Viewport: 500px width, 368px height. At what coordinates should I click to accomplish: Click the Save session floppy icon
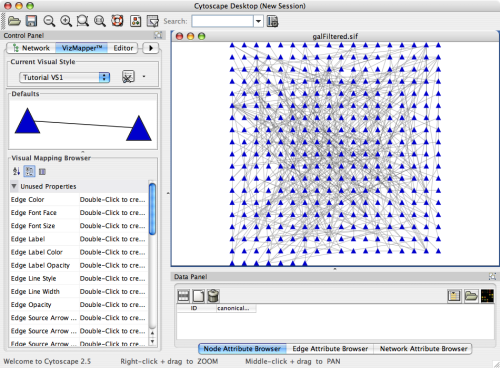pyautogui.click(x=31, y=21)
